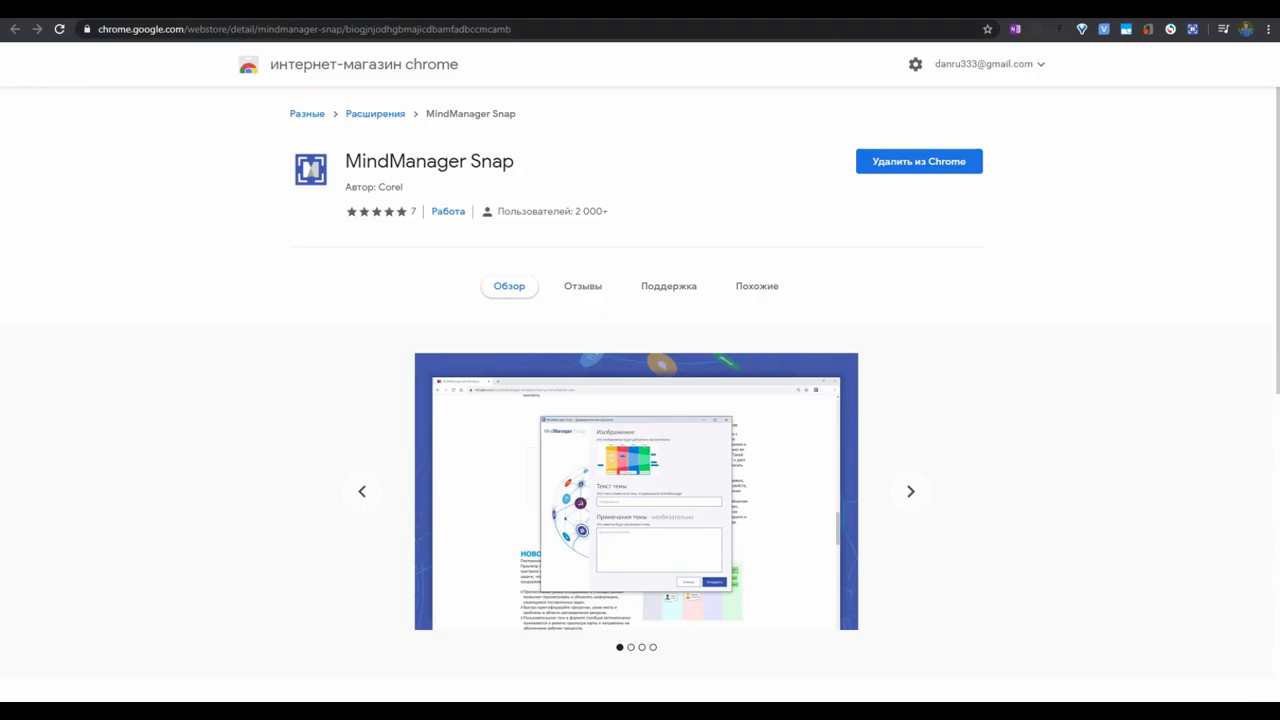Screen dimensions: 1280x720
Task: Click the Удалить из Chrome button
Action: click(919, 161)
